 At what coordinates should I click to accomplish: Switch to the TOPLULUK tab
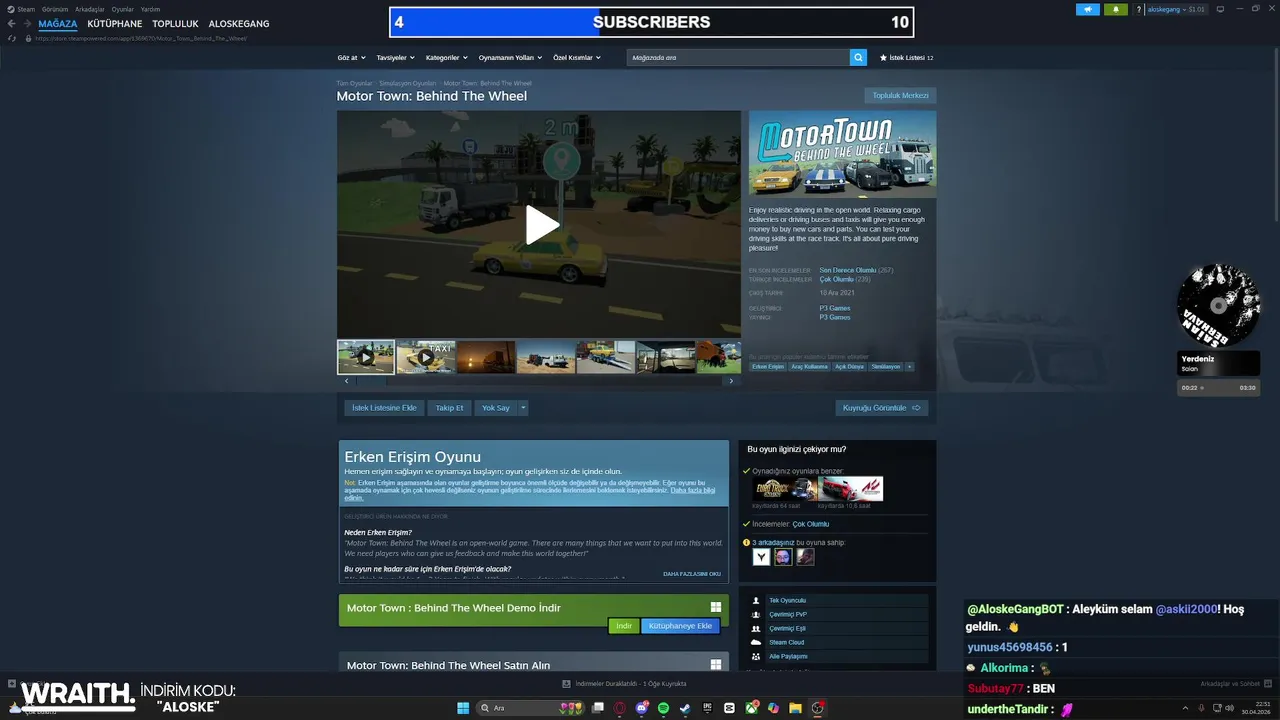pos(175,23)
